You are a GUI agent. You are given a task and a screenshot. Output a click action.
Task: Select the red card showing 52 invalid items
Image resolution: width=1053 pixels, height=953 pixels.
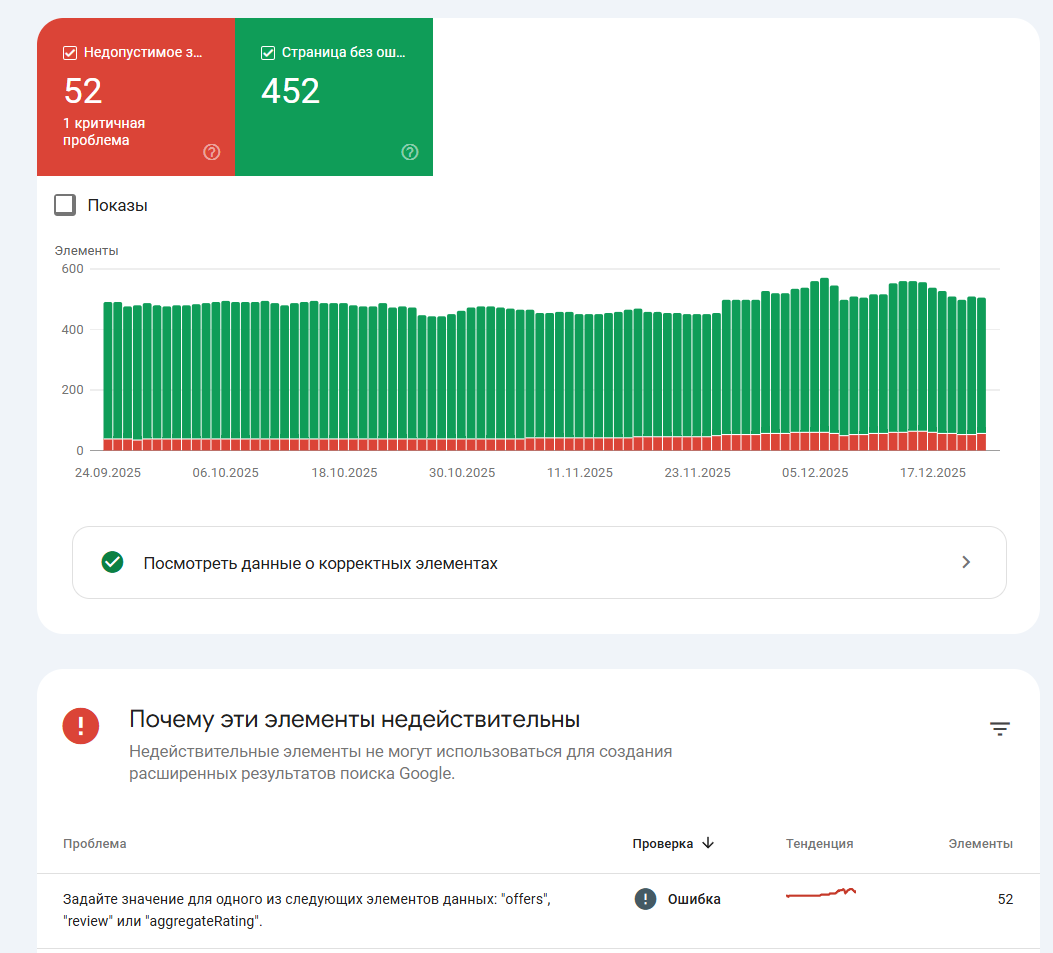point(136,97)
